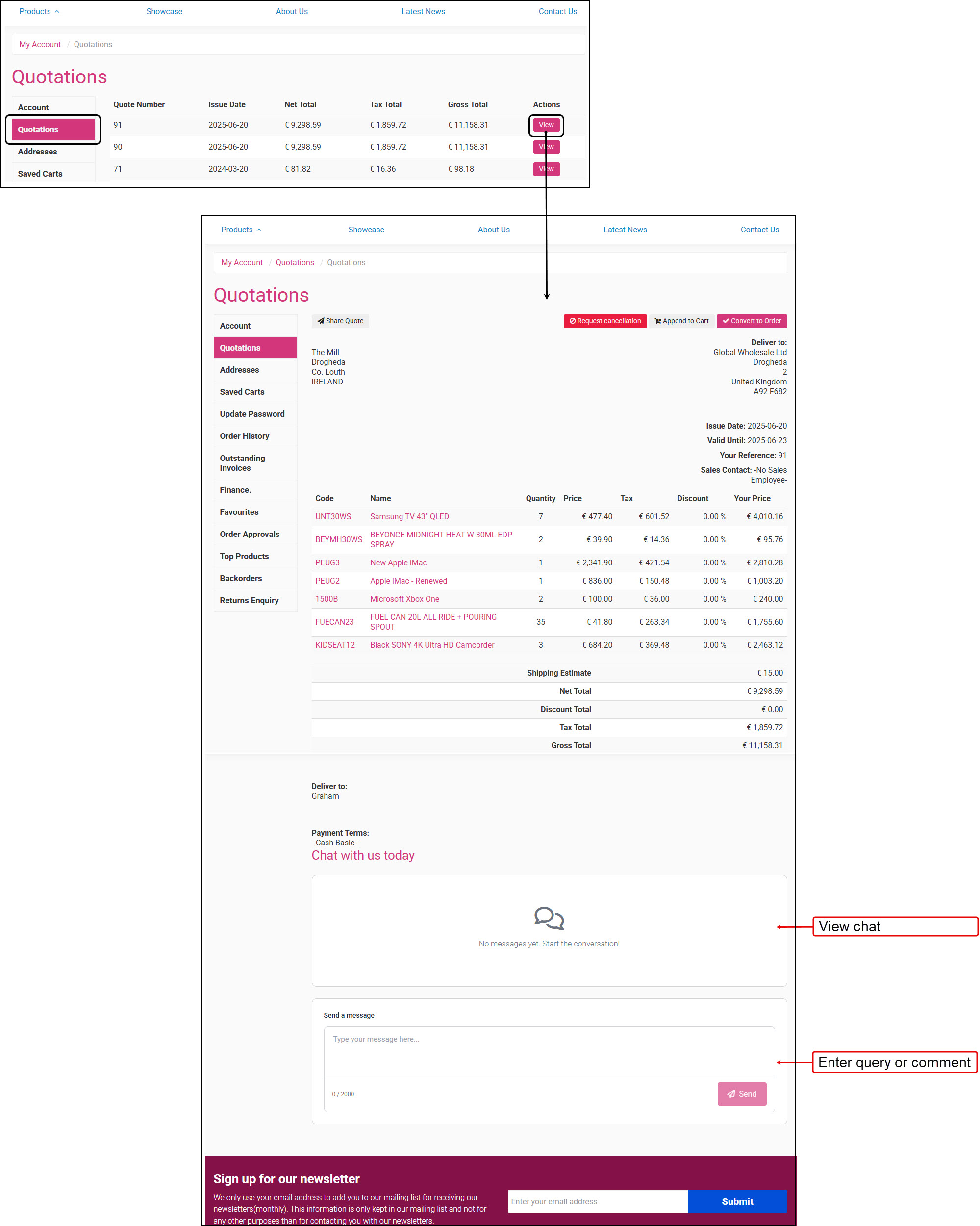Open BEYONCE MIDNIGHT HEAT product link
This screenshot has width=980, height=1226.
[x=441, y=539]
